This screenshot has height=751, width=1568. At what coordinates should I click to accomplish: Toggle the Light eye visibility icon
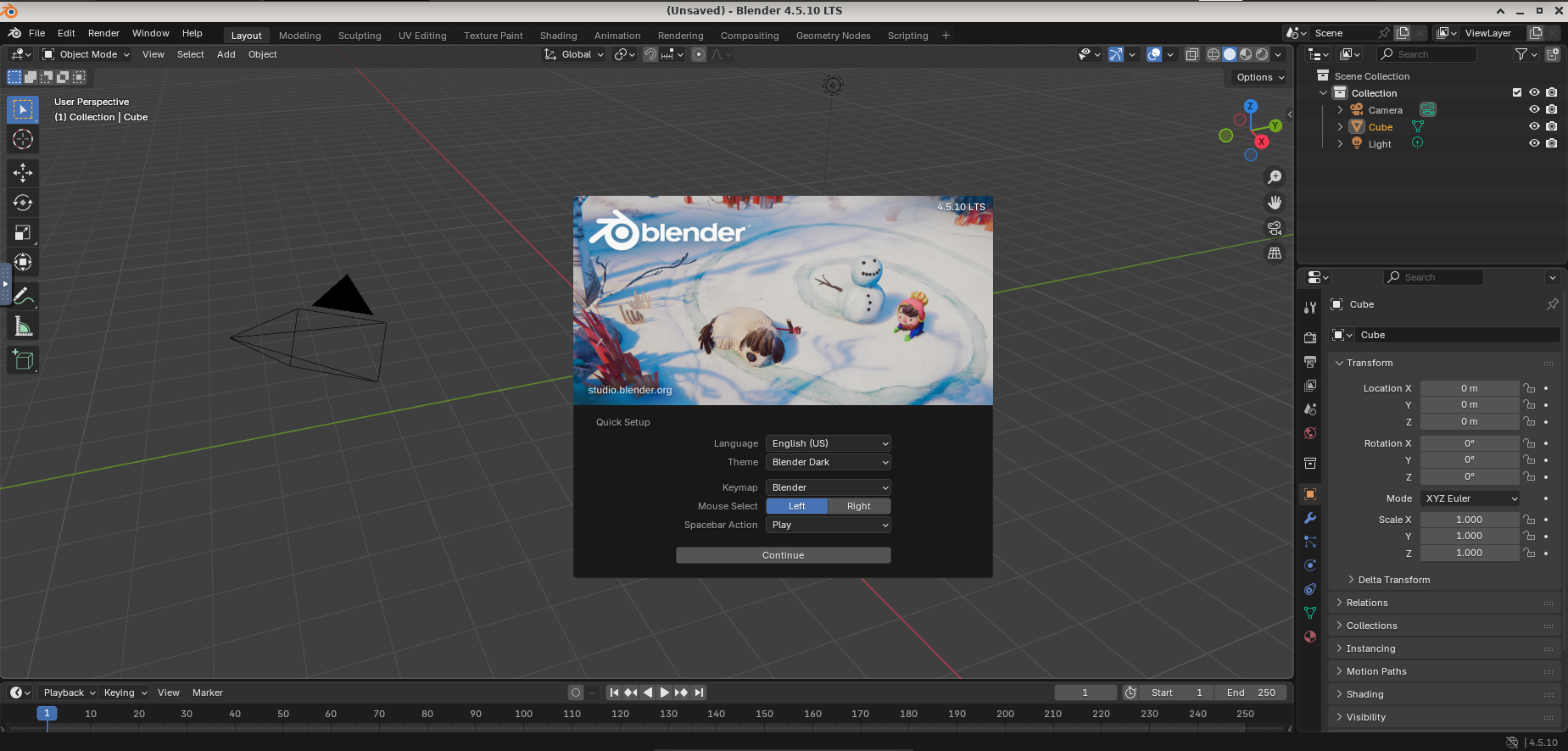(1534, 143)
